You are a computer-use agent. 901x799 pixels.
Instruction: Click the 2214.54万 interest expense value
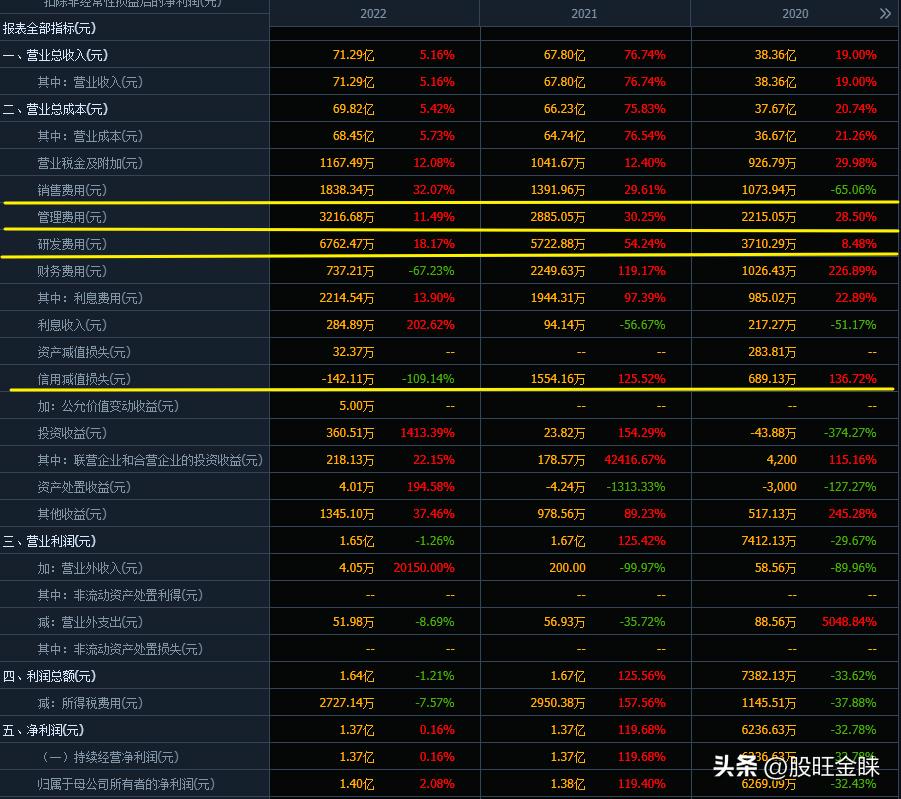click(346, 298)
